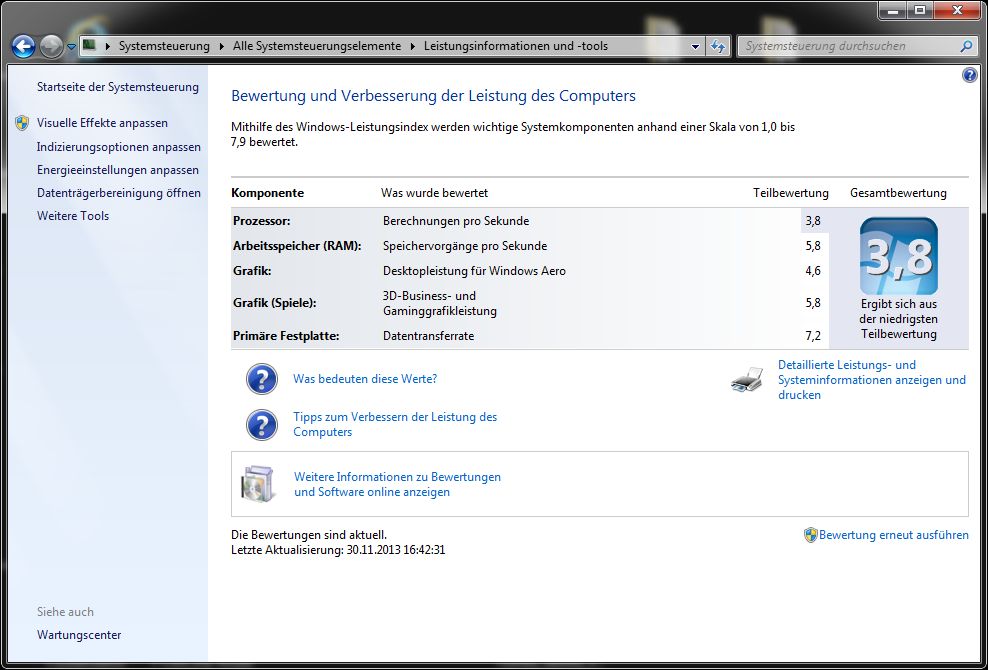Minimize the window
The width and height of the screenshot is (988, 670).
(x=892, y=9)
